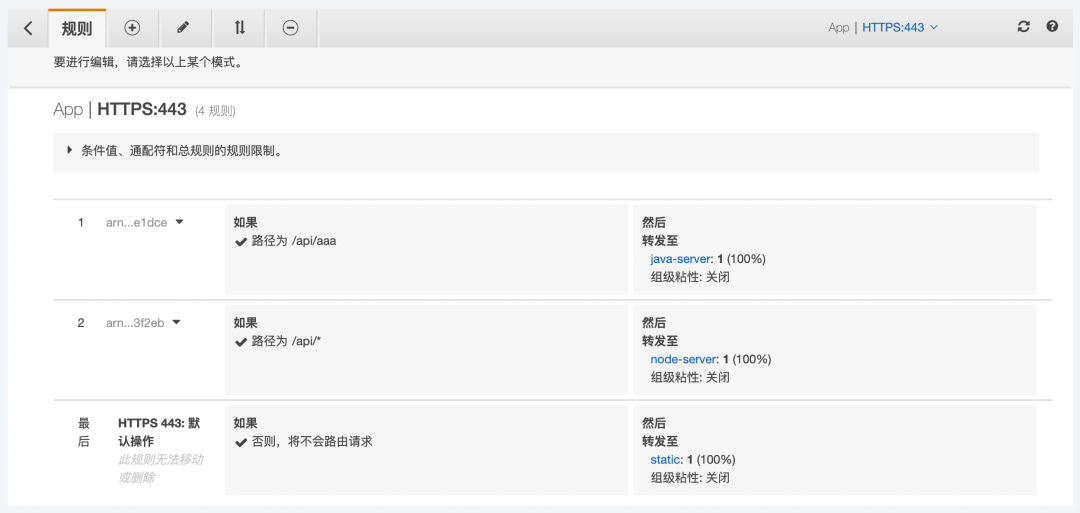The height and width of the screenshot is (513, 1080).
Task: Expand the arn...e1dce rule dropdown
Action: pyautogui.click(x=179, y=222)
